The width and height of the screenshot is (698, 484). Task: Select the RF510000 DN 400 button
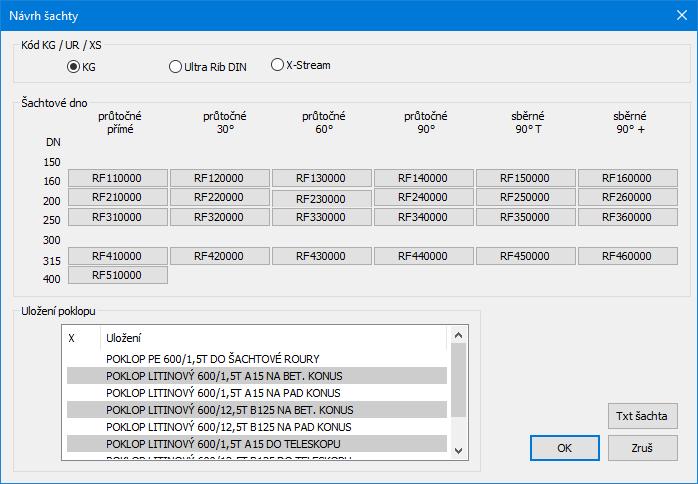click(118, 275)
